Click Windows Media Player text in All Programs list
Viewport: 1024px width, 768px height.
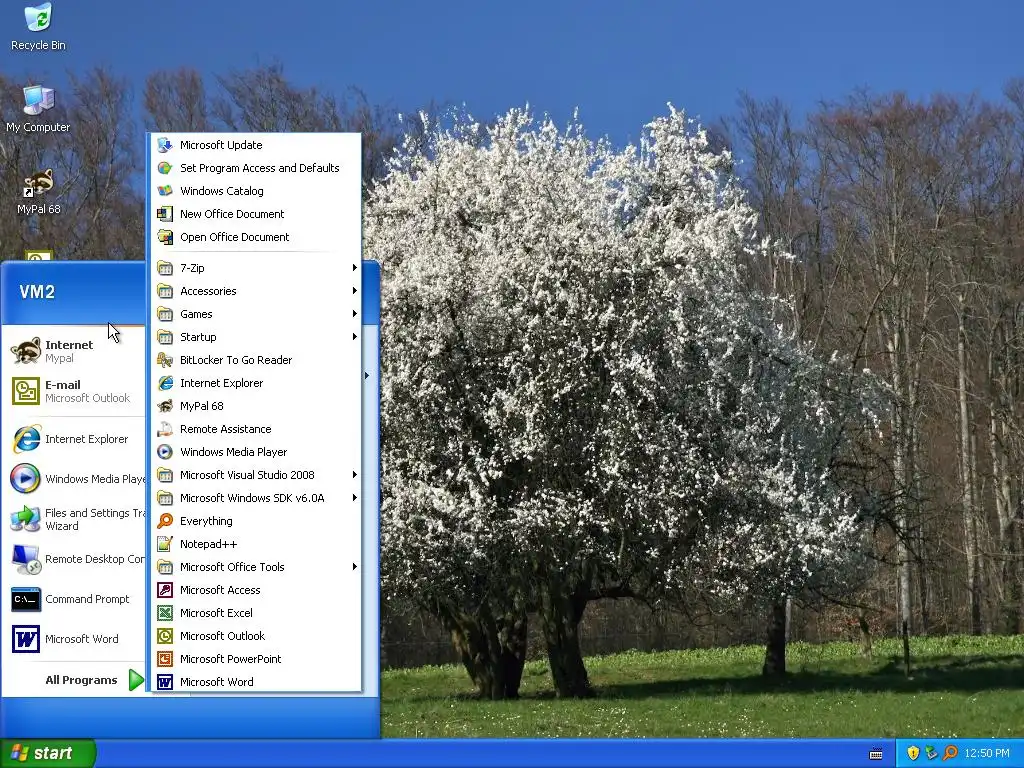(234, 452)
